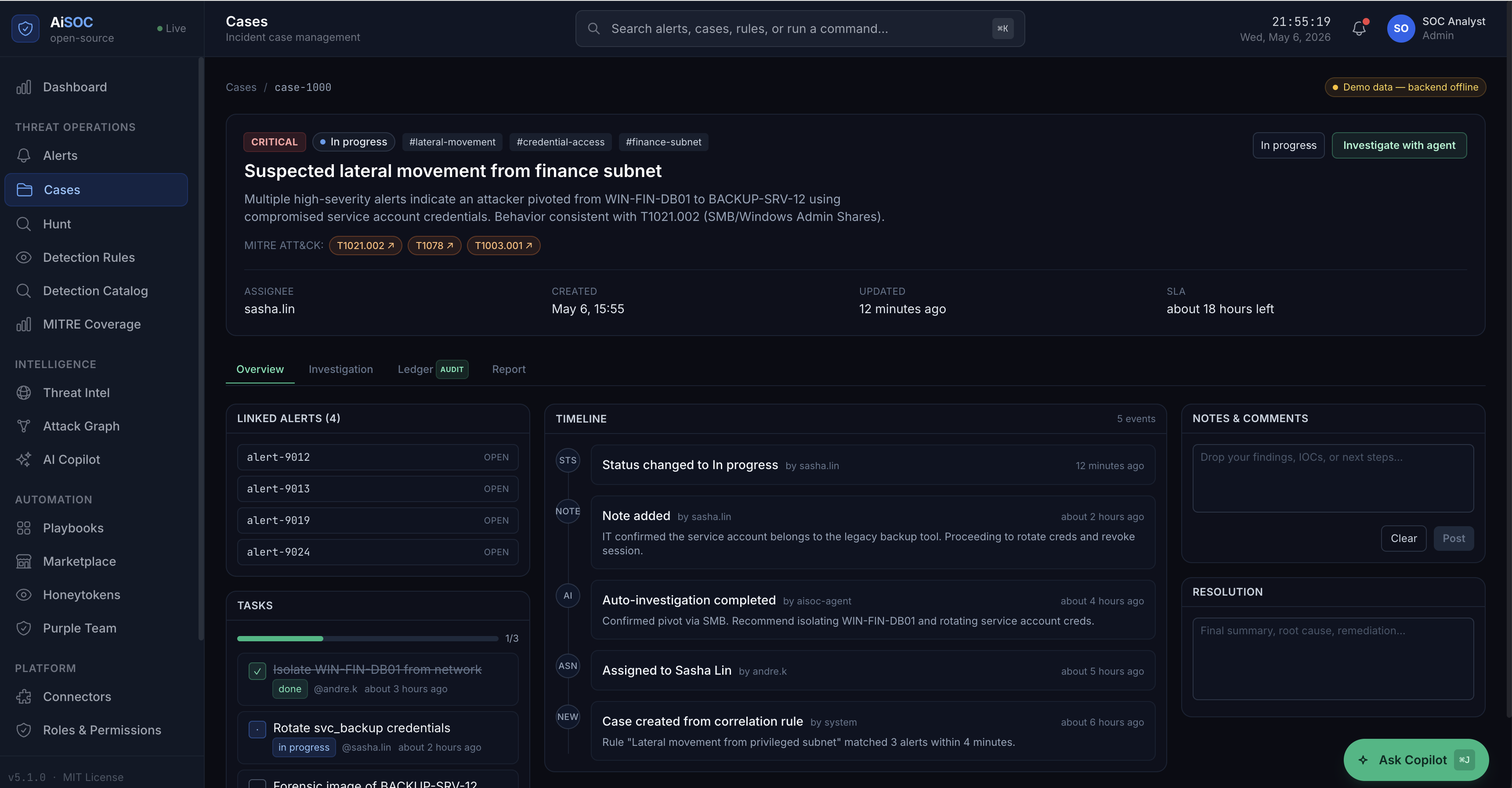Viewport: 1512px width, 788px height.
Task: Click the Playbooks grid icon
Action: 23,528
